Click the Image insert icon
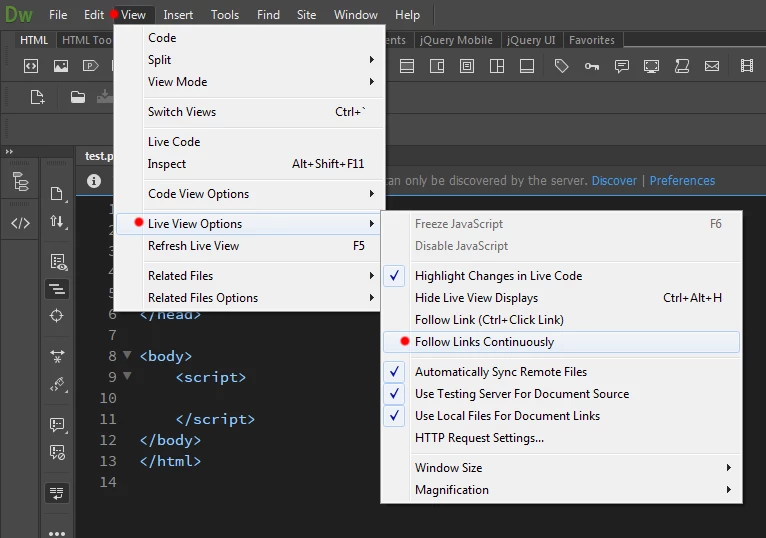 coord(61,66)
